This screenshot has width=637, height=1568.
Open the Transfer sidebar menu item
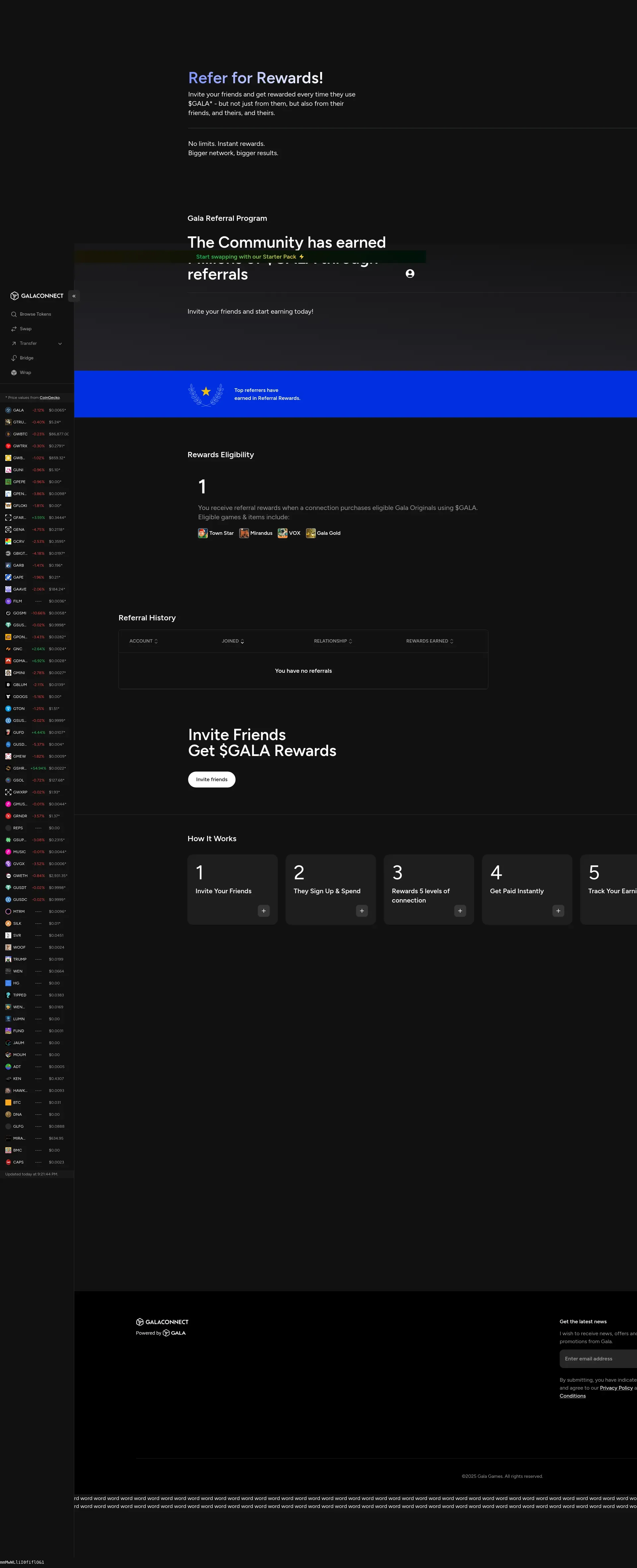point(28,343)
